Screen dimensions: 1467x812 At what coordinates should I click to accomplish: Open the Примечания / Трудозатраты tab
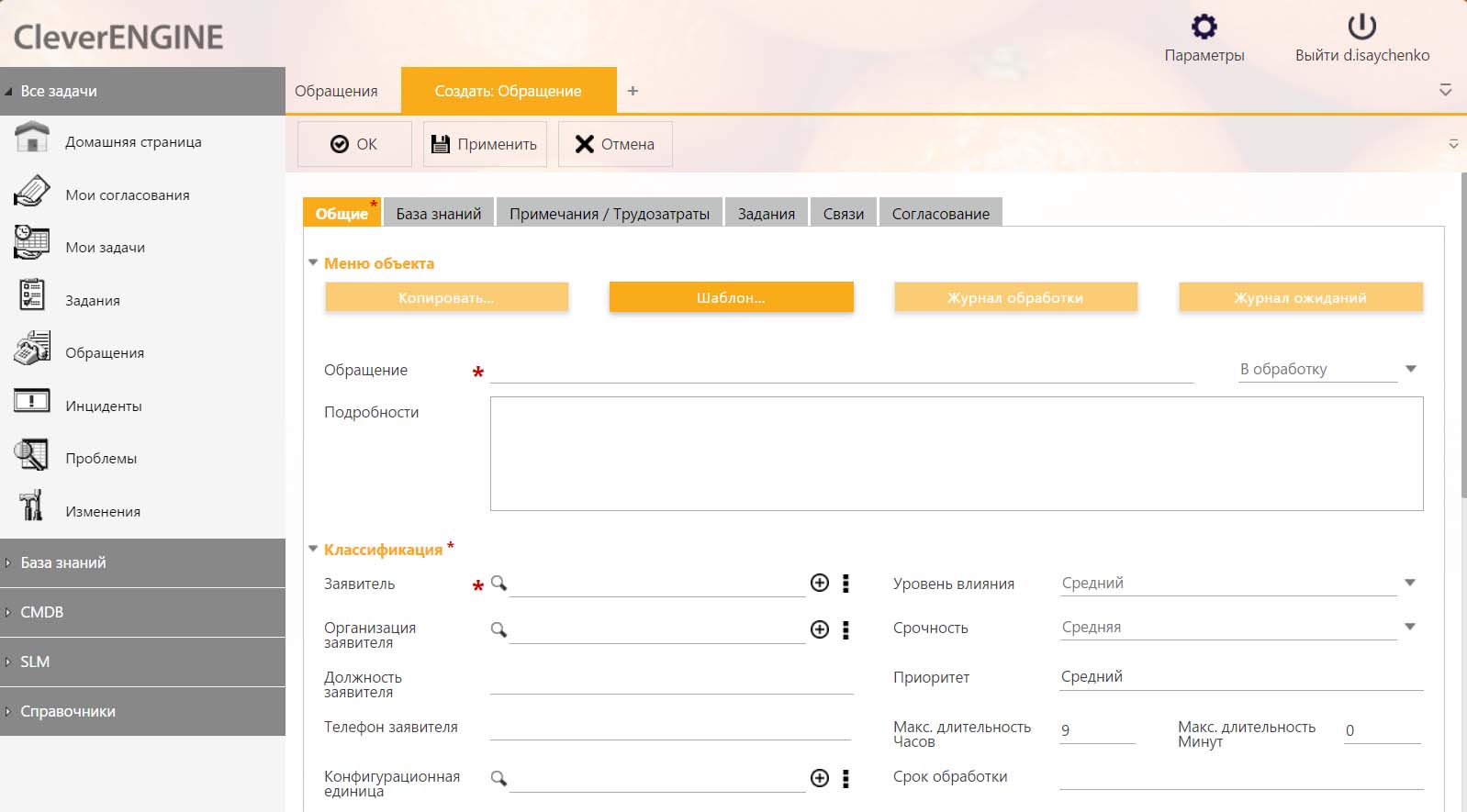[x=610, y=213]
